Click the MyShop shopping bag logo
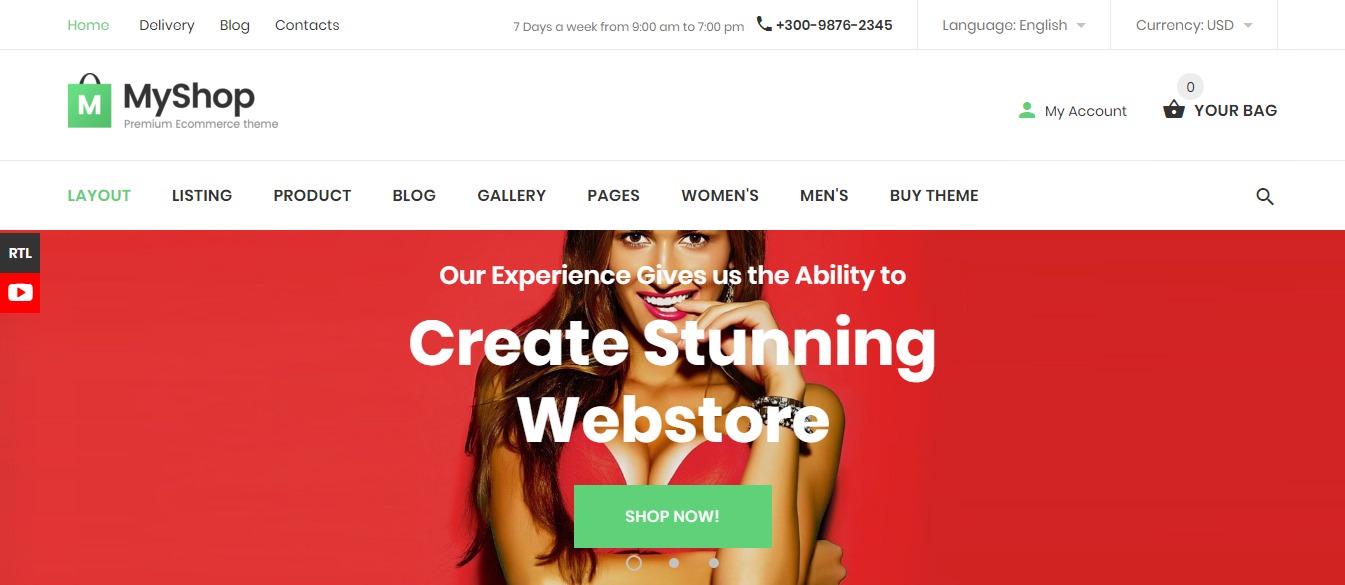 click(x=89, y=101)
